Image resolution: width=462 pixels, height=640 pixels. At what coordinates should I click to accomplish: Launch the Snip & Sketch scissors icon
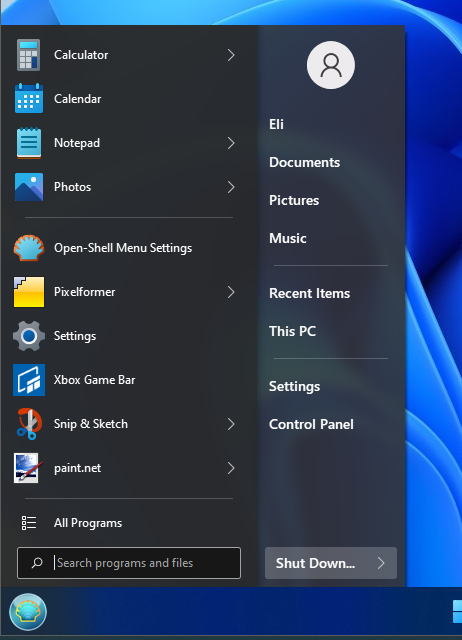pos(29,424)
